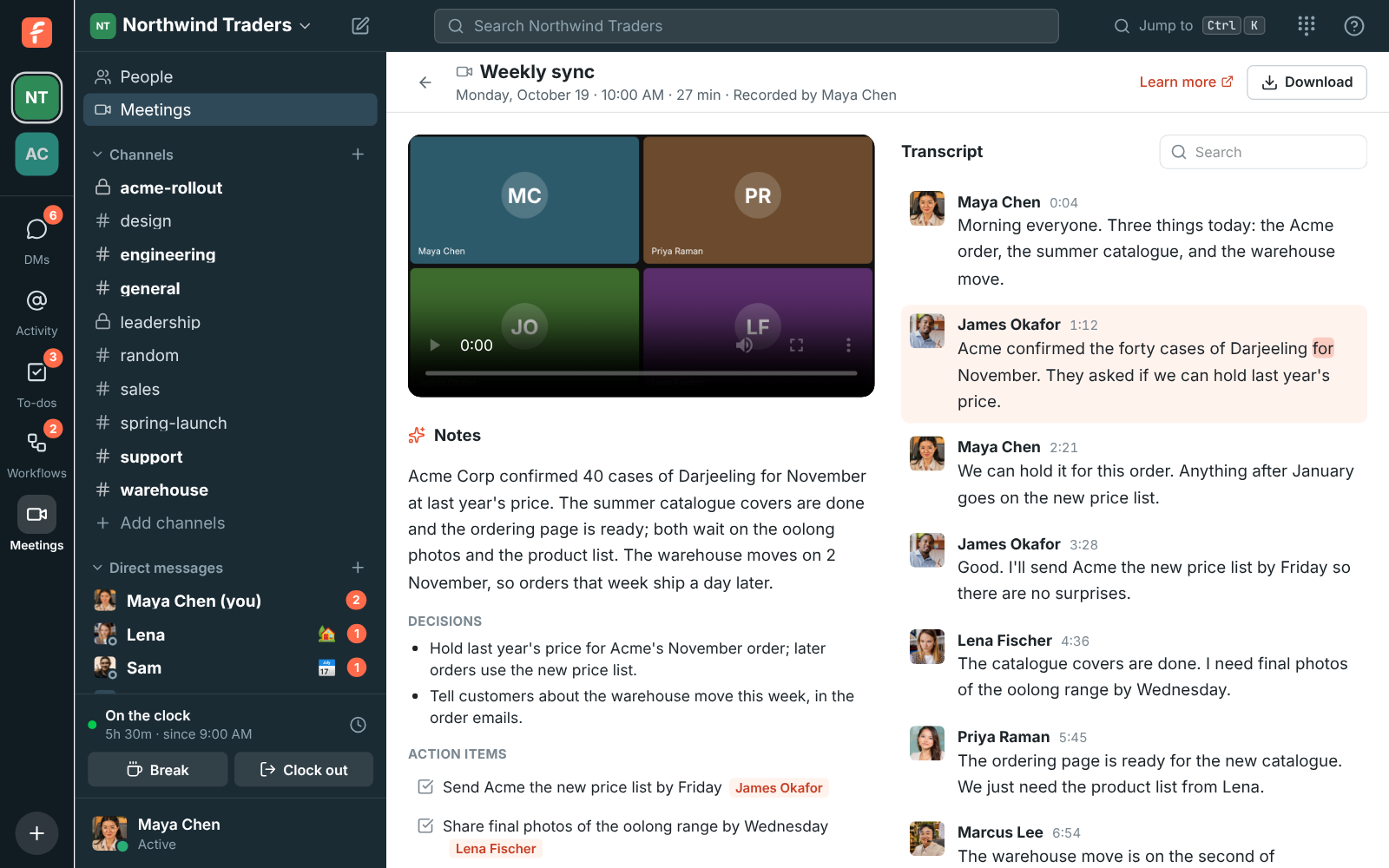This screenshot has height=868, width=1389.
Task: Seek on the video progress bar
Action: (x=642, y=373)
